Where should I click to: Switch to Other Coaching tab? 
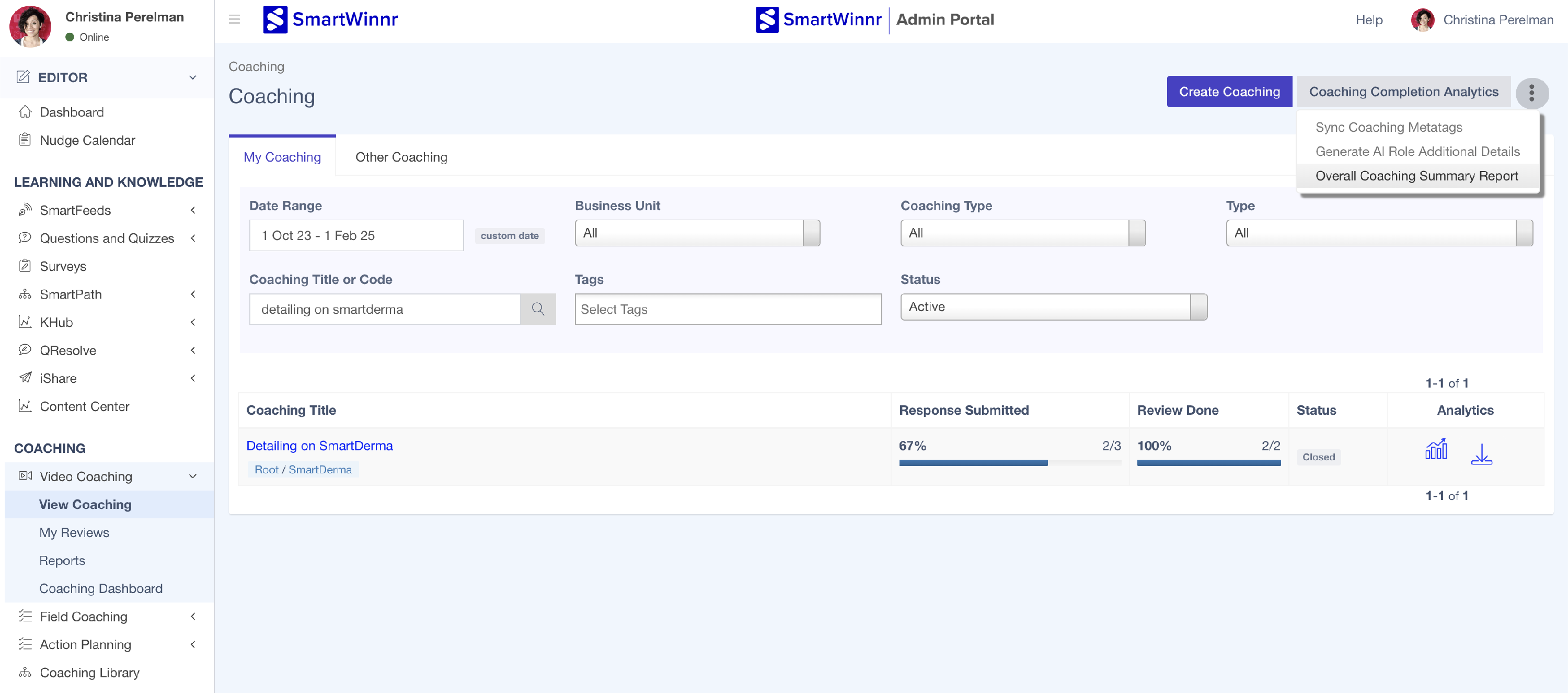click(401, 157)
